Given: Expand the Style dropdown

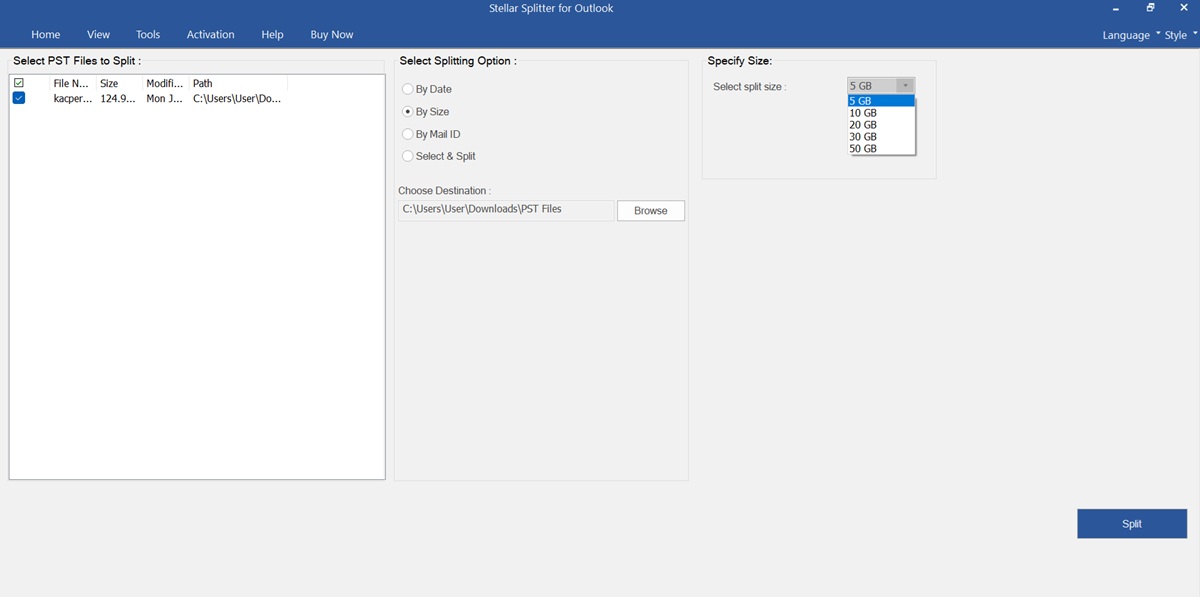Looking at the screenshot, I should 1180,35.
